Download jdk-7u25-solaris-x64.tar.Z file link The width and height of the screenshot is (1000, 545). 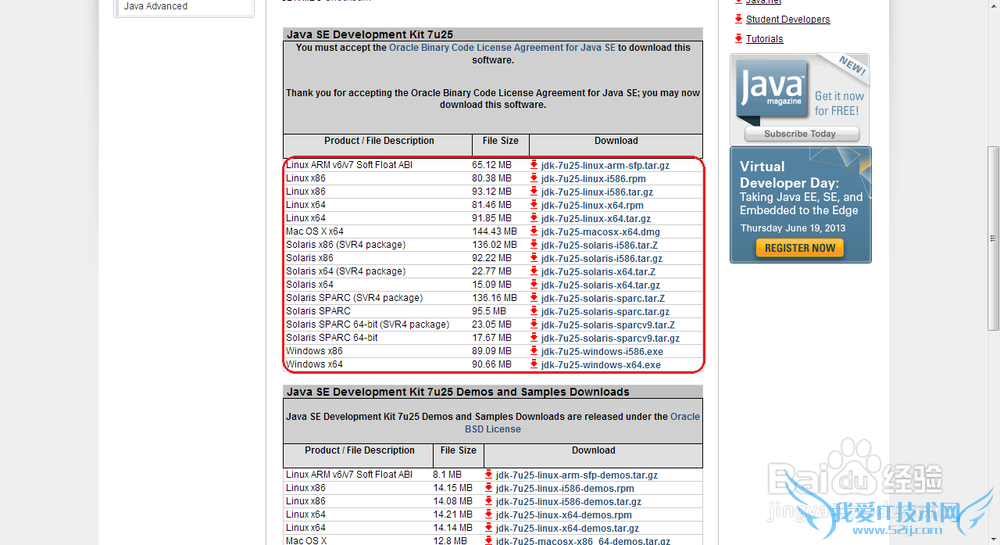pyautogui.click(x=598, y=272)
